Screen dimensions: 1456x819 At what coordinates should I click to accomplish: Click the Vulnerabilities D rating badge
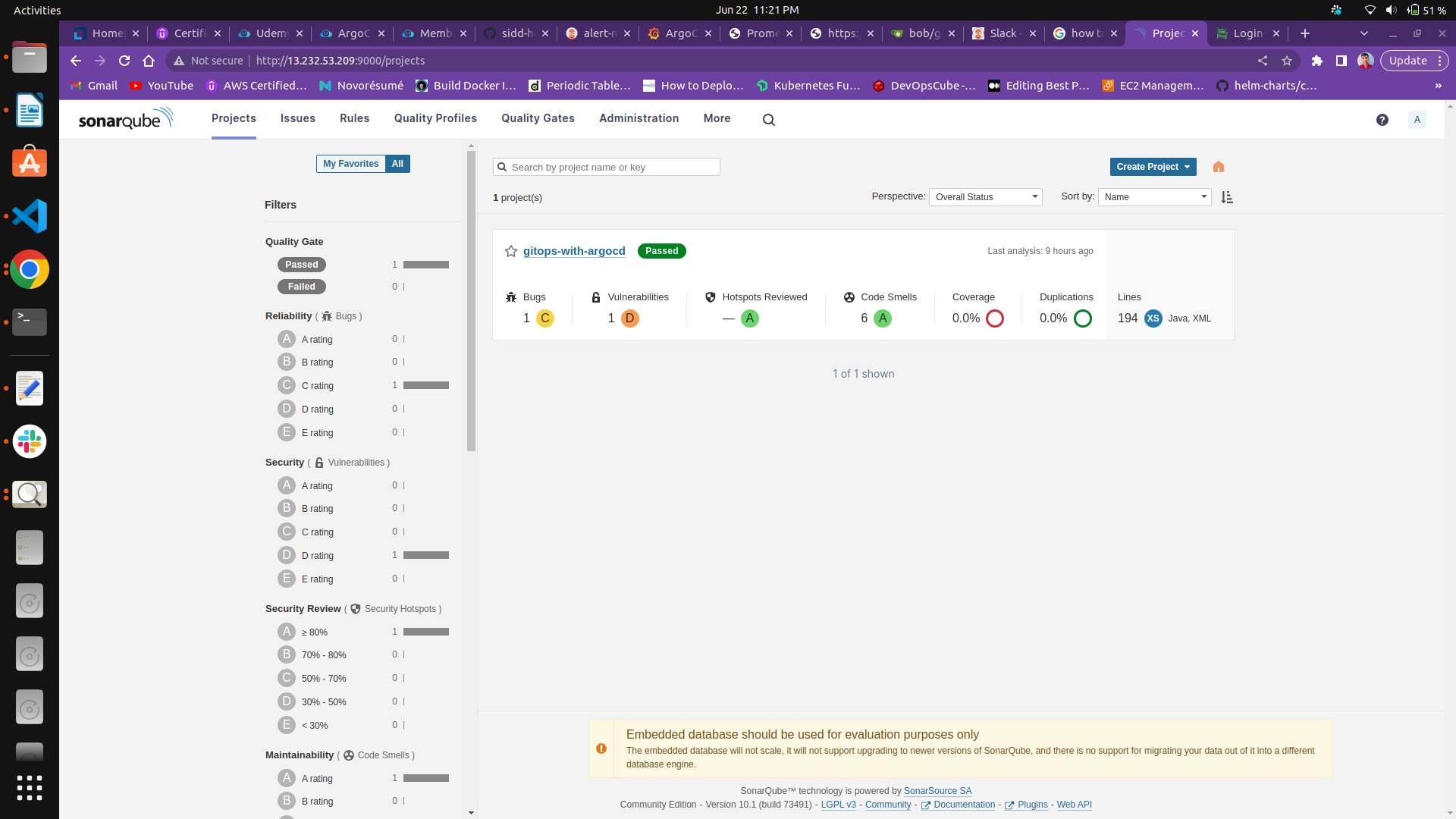click(x=630, y=318)
